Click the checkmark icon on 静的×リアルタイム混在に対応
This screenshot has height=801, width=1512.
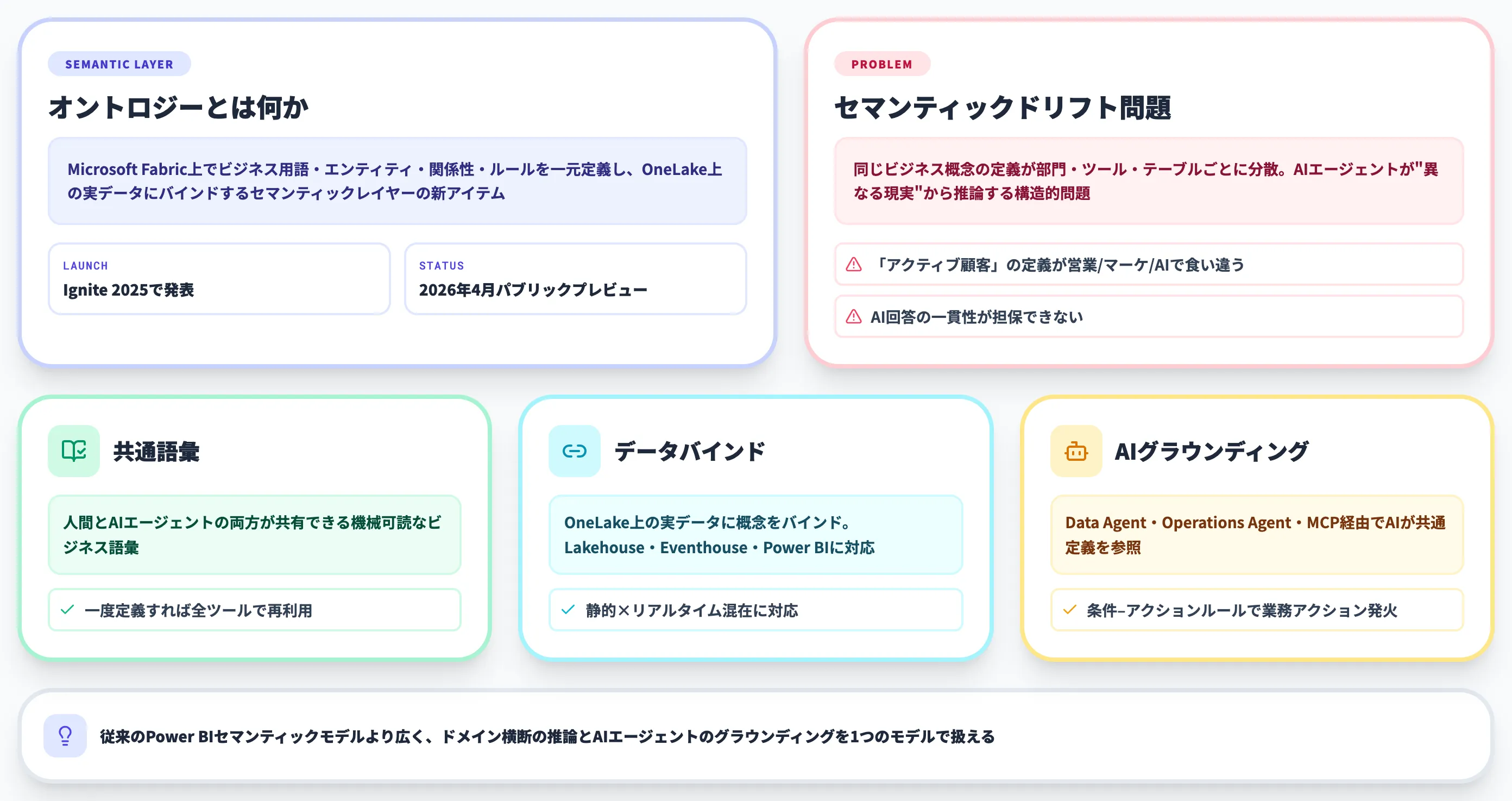567,610
